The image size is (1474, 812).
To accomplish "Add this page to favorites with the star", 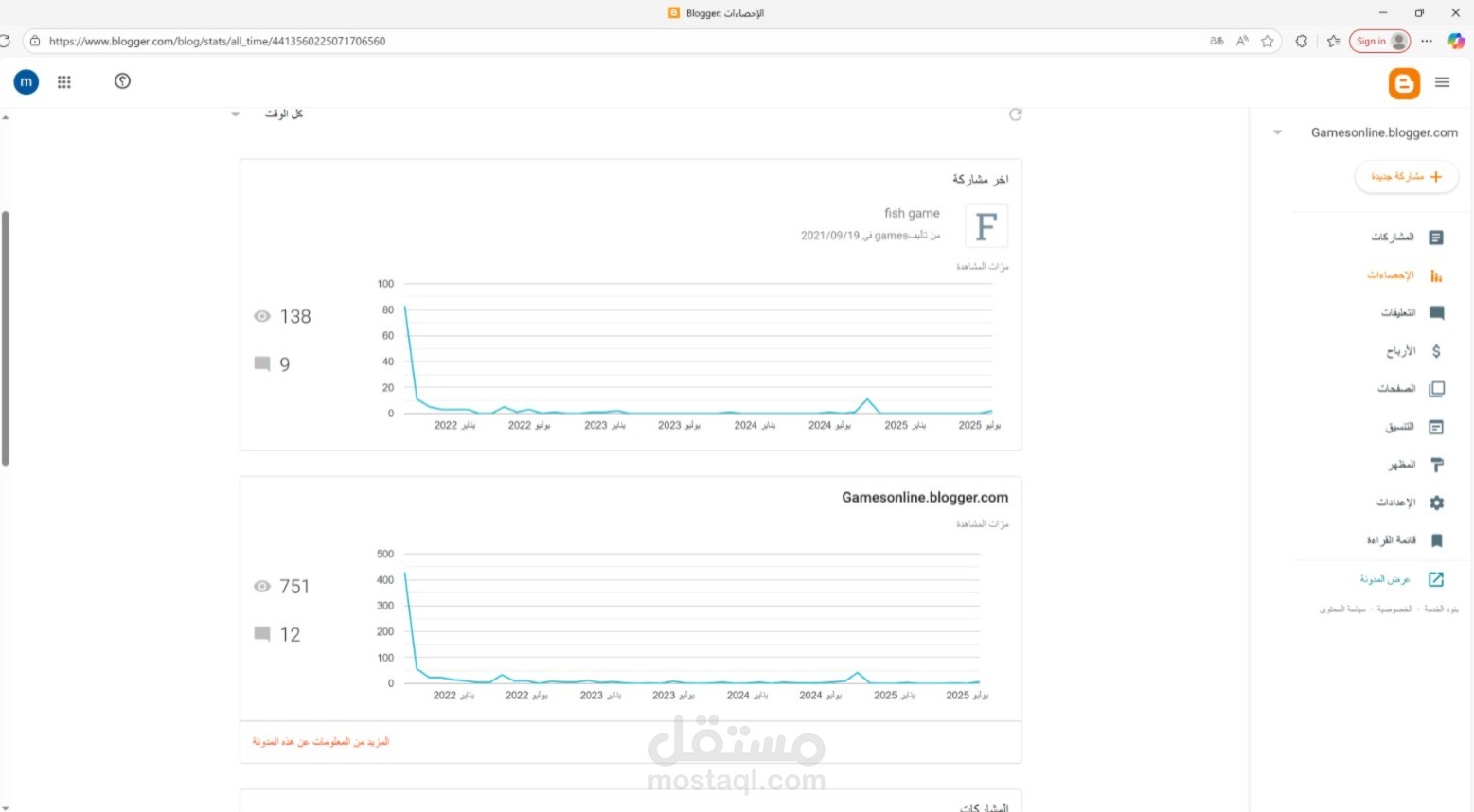I will pos(1268,42).
